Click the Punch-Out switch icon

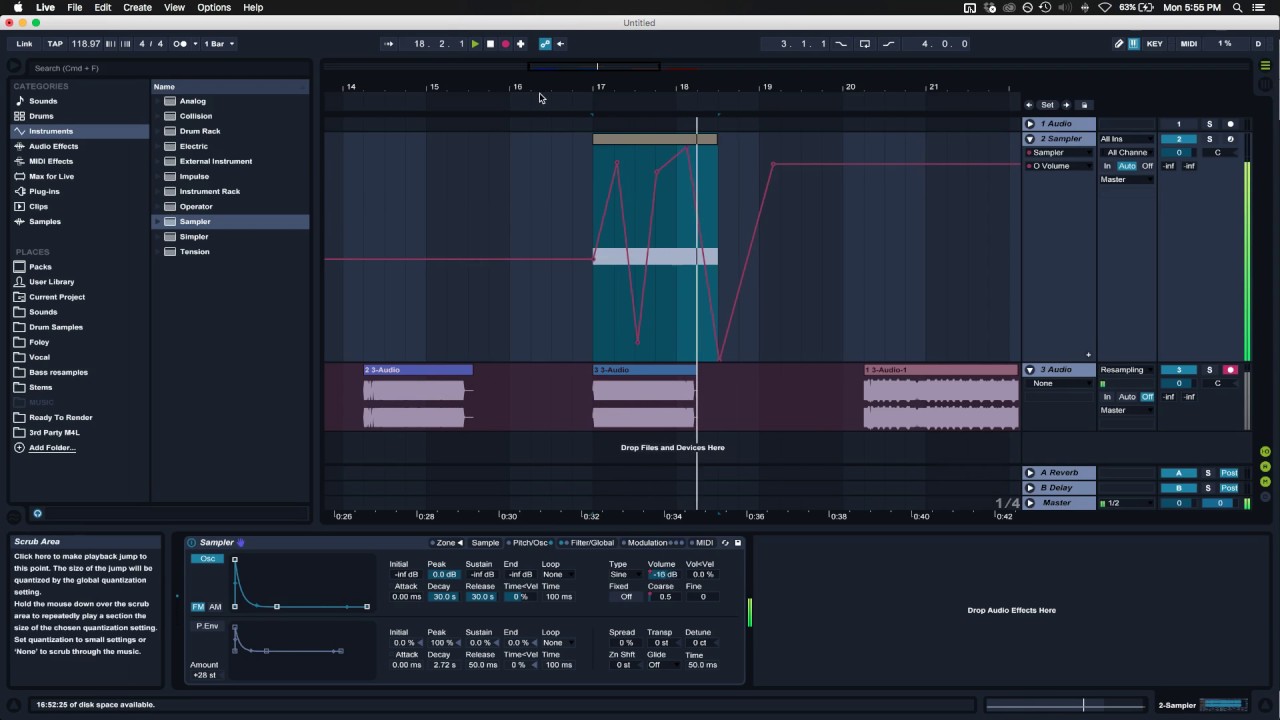pos(888,44)
